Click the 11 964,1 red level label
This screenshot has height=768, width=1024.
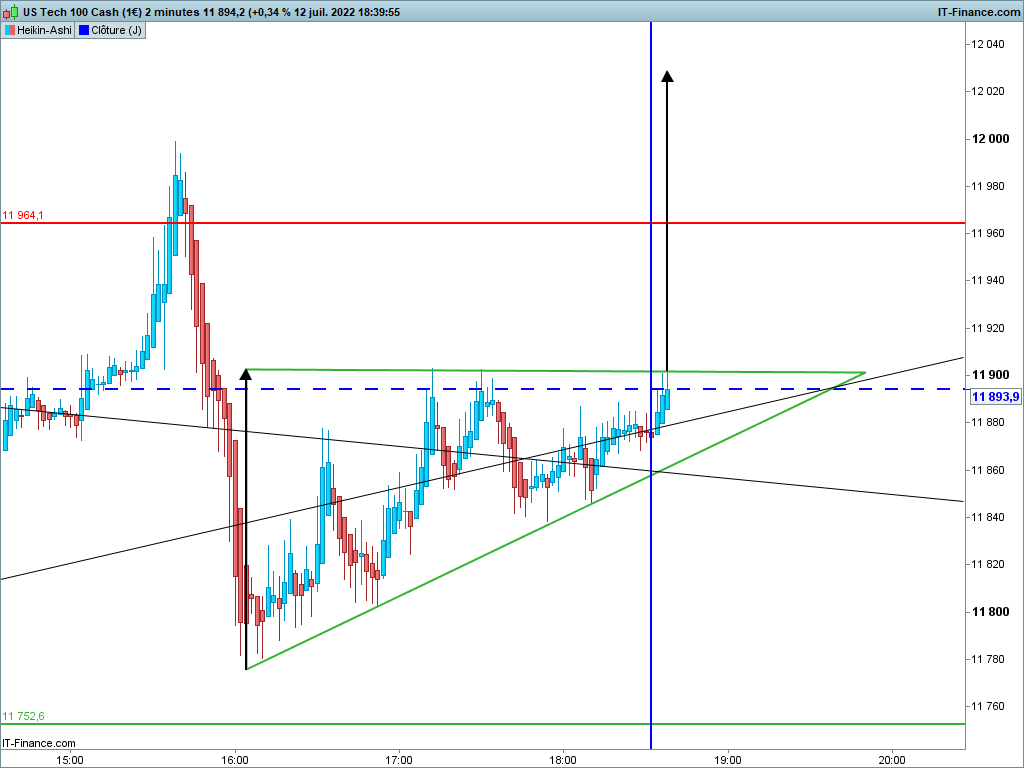pos(23,216)
